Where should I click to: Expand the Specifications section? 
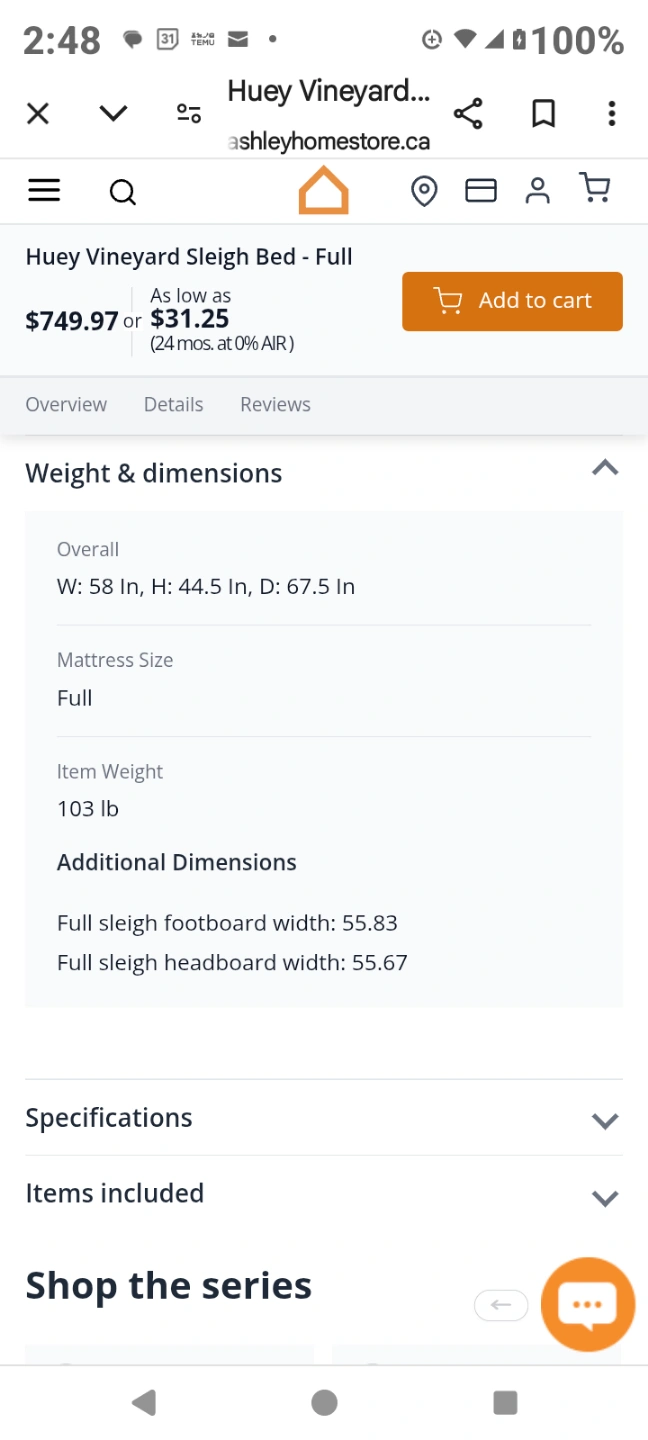(x=605, y=1120)
